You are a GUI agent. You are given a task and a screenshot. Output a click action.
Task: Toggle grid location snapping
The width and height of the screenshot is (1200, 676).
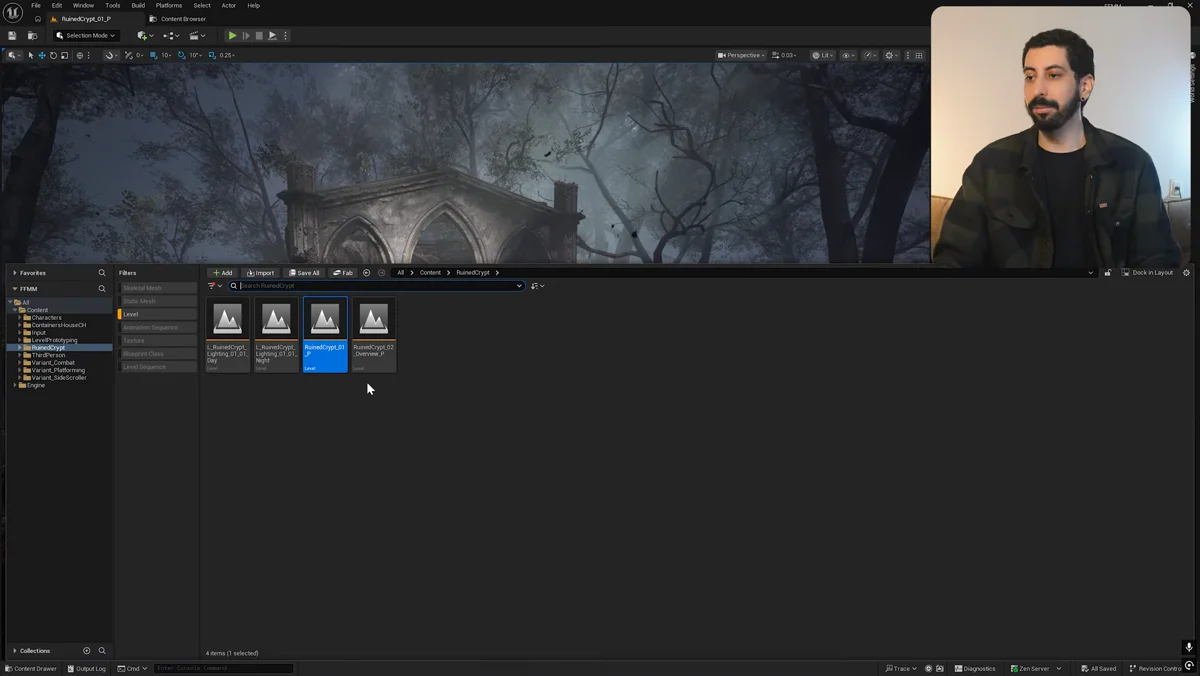(x=153, y=55)
